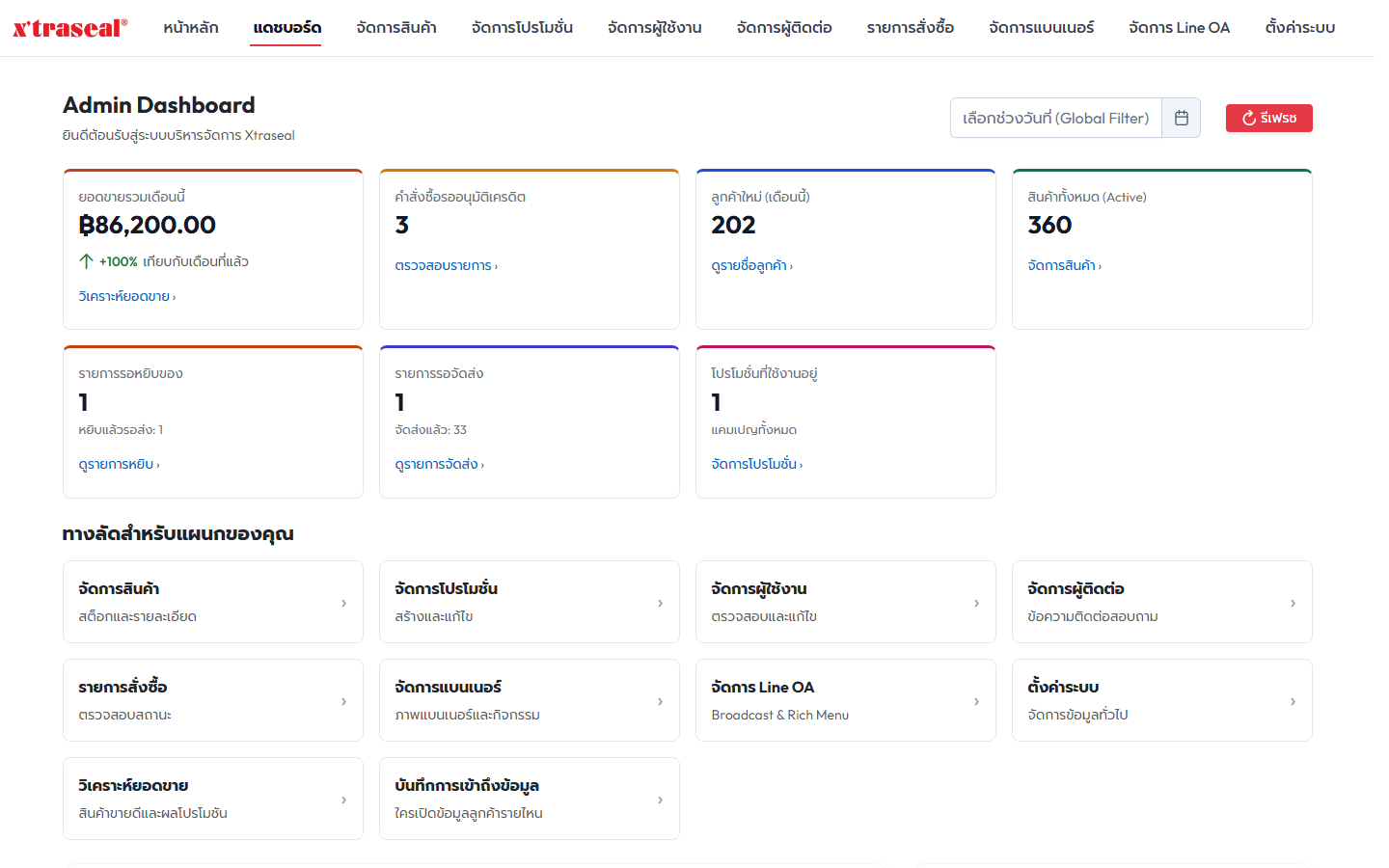Image resolution: width=1389 pixels, height=868 pixels.
Task: Click the รีเฟรช refresh button
Action: (1269, 118)
